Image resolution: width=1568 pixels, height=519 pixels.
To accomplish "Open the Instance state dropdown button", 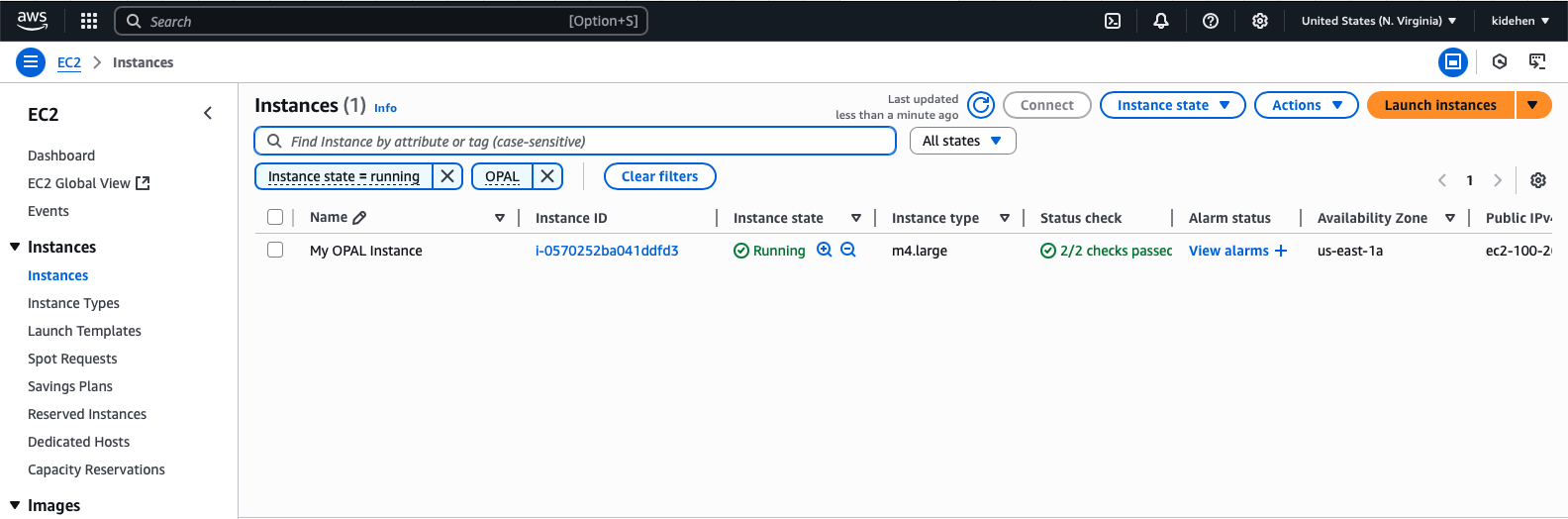I will pyautogui.click(x=1173, y=105).
